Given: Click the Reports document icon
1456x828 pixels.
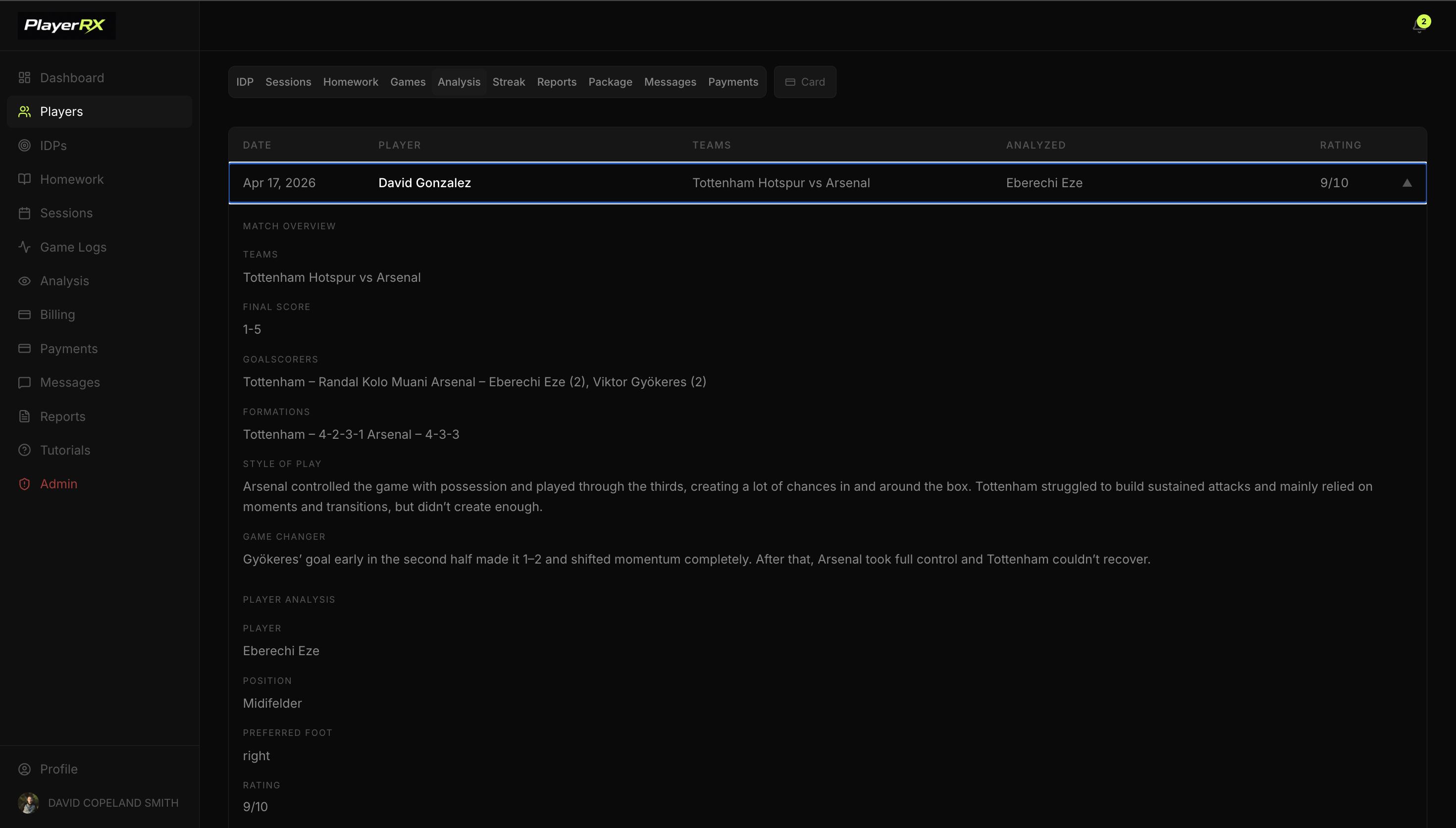Looking at the screenshot, I should 24,416.
